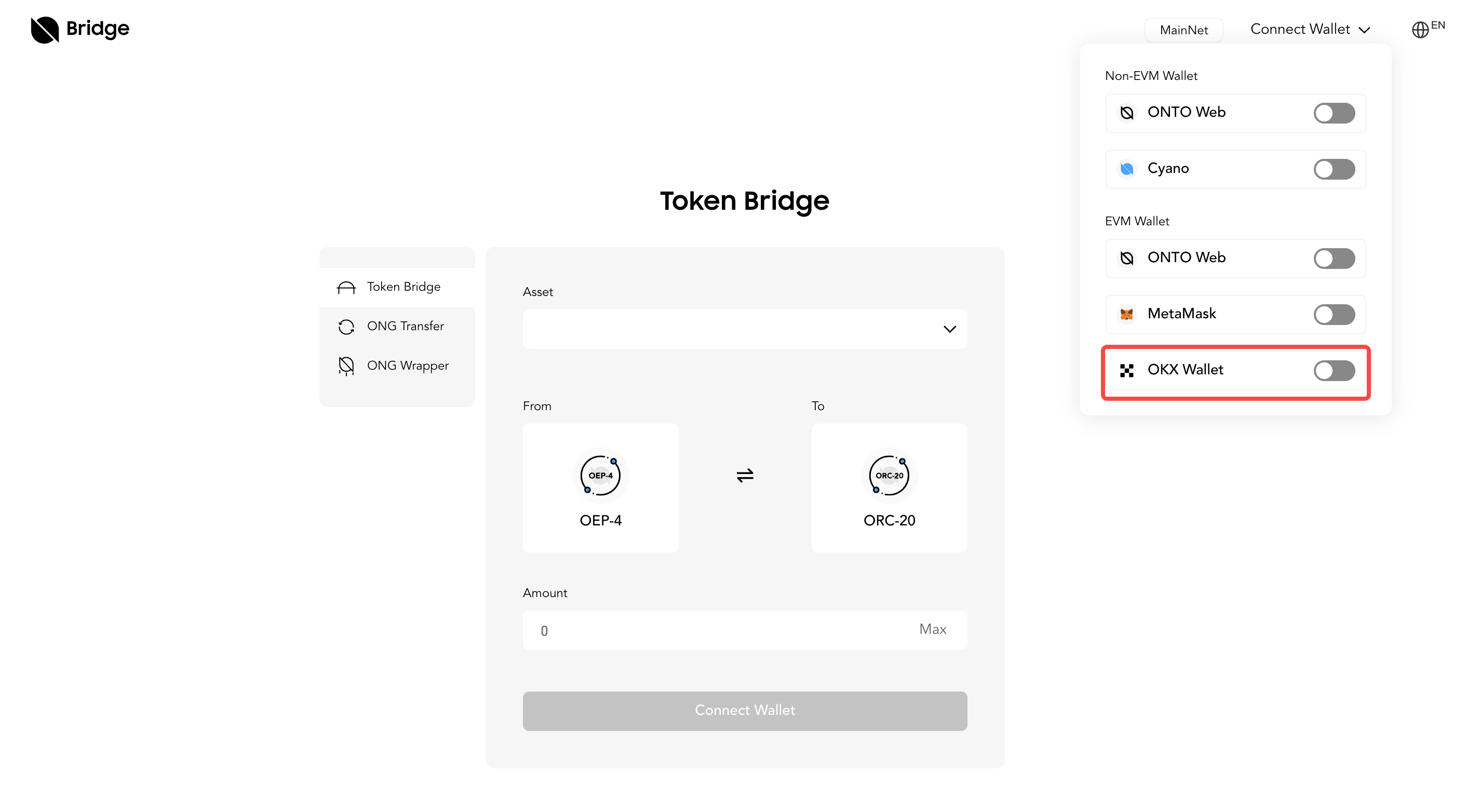Click the OKX Wallet logo icon

point(1127,370)
